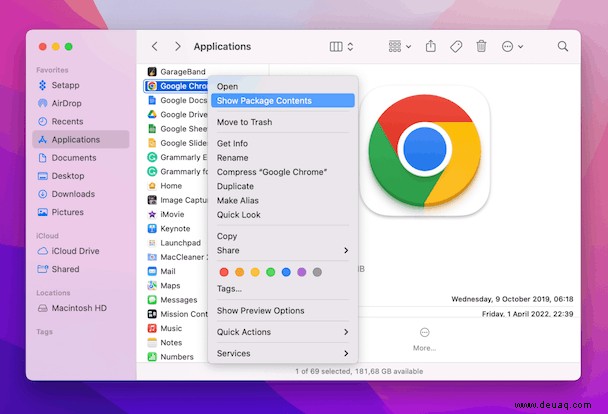This screenshot has width=608, height=414.
Task: Expand the Action menu chevron
Action: (x=521, y=47)
